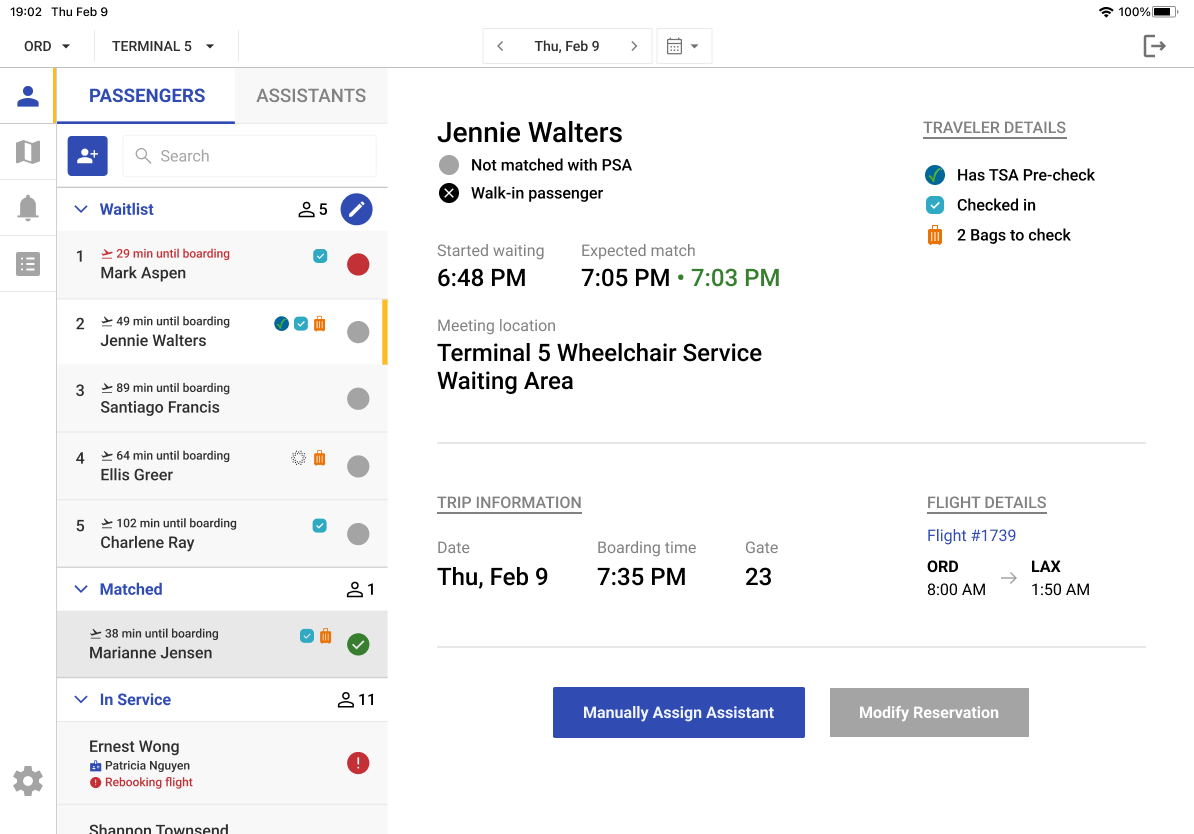The height and width of the screenshot is (834, 1194).
Task: Click TRIP INFORMATION heading
Action: (509, 503)
